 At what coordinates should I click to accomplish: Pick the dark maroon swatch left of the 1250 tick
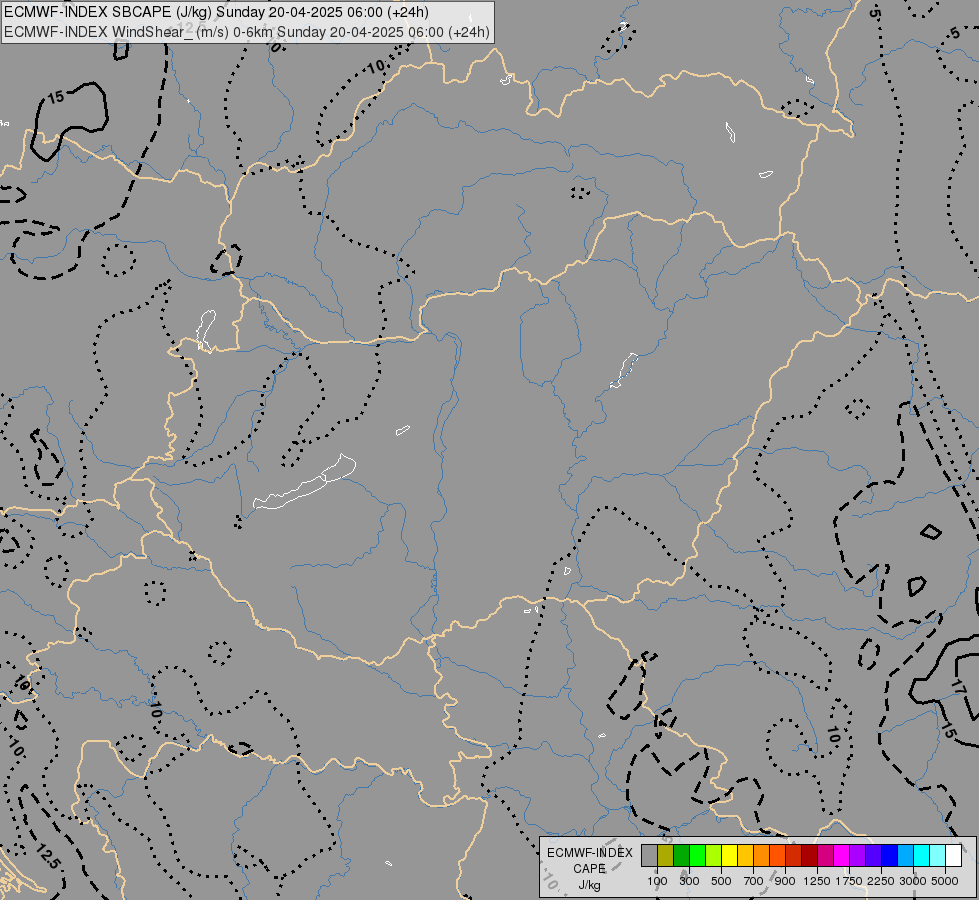click(x=810, y=855)
